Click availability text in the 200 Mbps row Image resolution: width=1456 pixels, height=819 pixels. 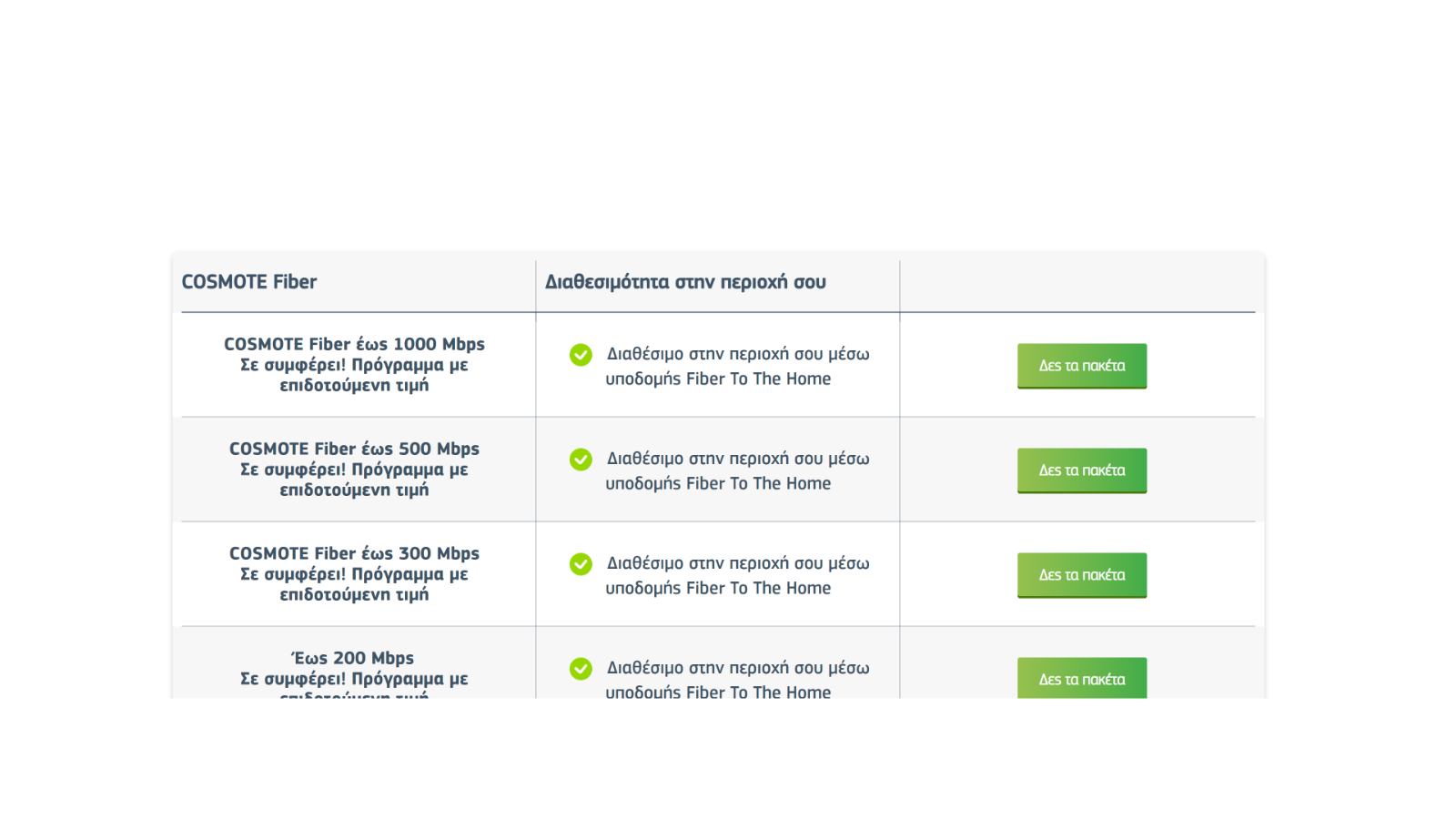(737, 679)
